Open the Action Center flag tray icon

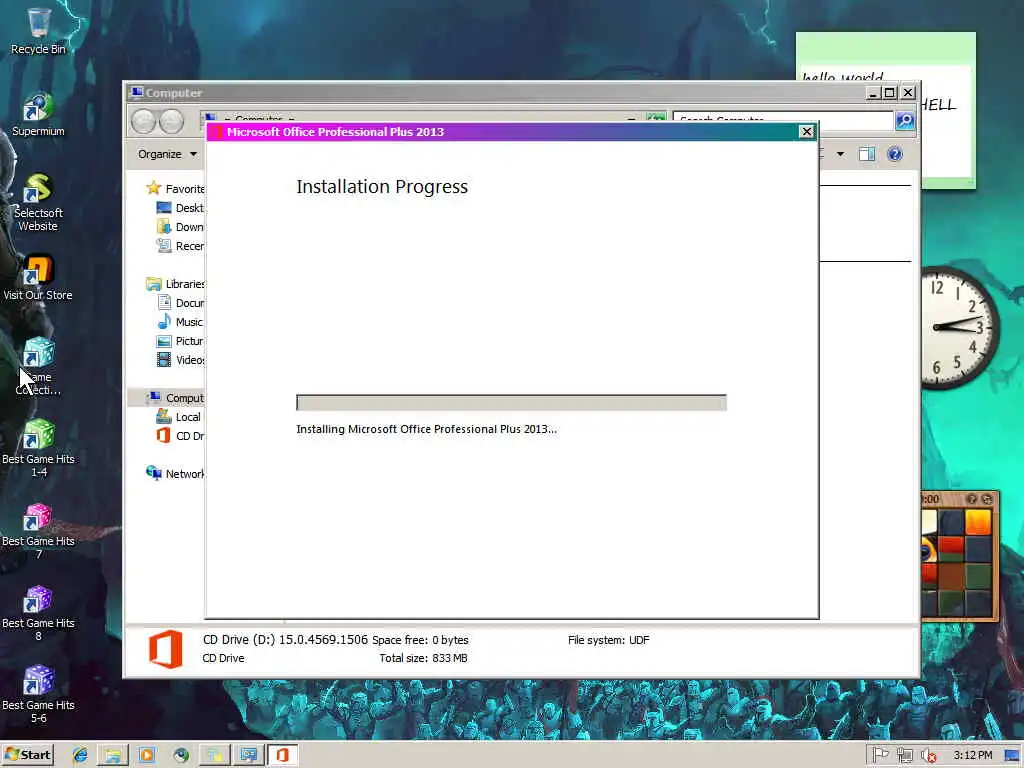tap(880, 755)
